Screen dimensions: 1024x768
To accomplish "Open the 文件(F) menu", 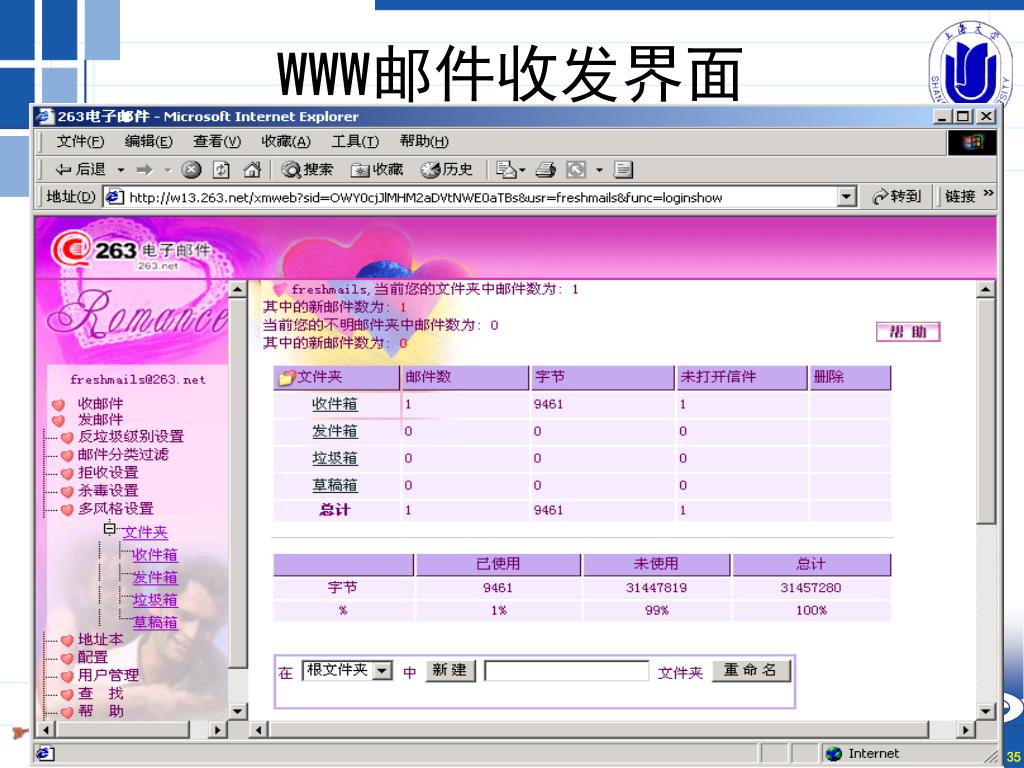I will pyautogui.click(x=80, y=141).
